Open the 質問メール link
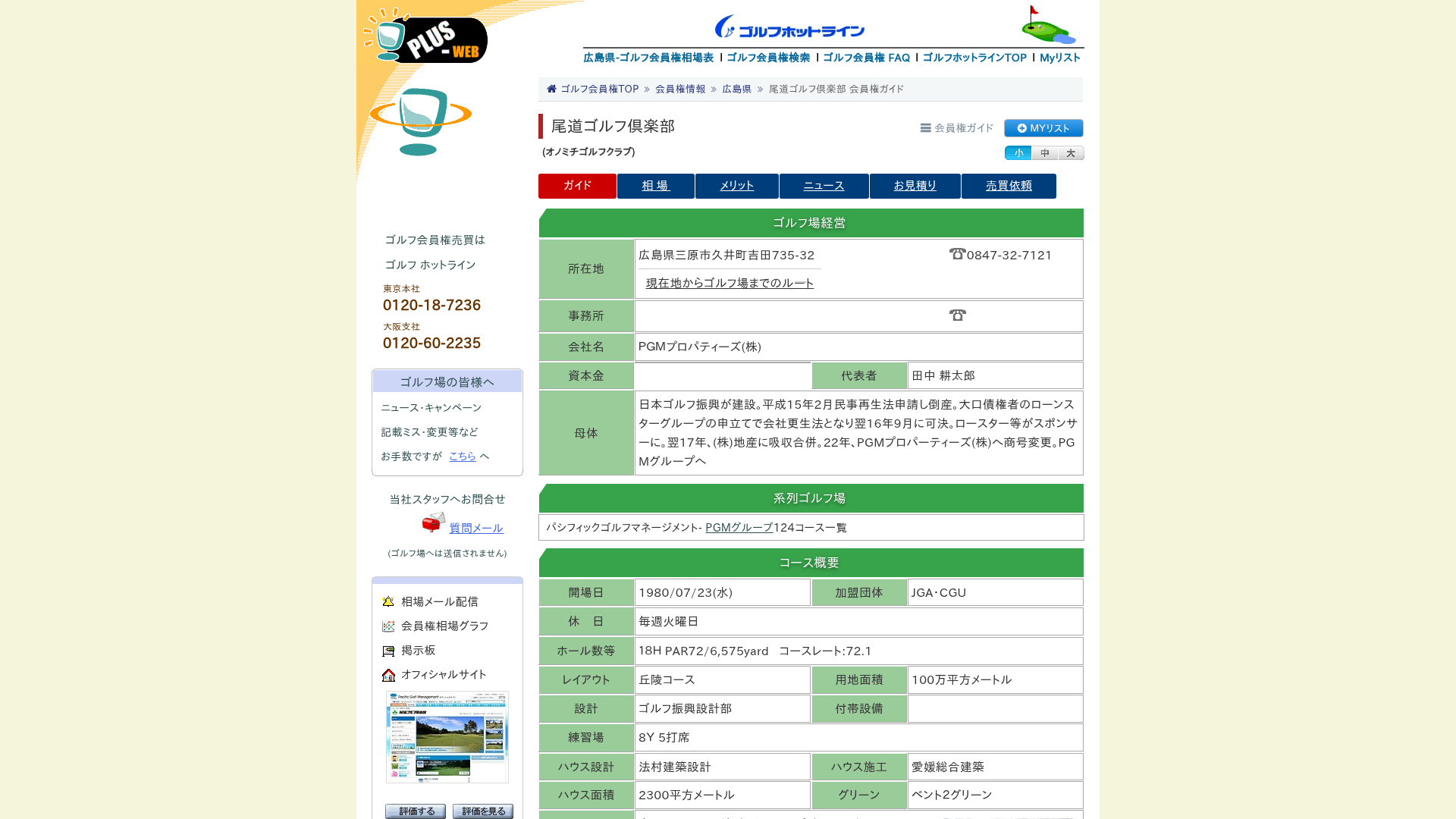 [476, 529]
